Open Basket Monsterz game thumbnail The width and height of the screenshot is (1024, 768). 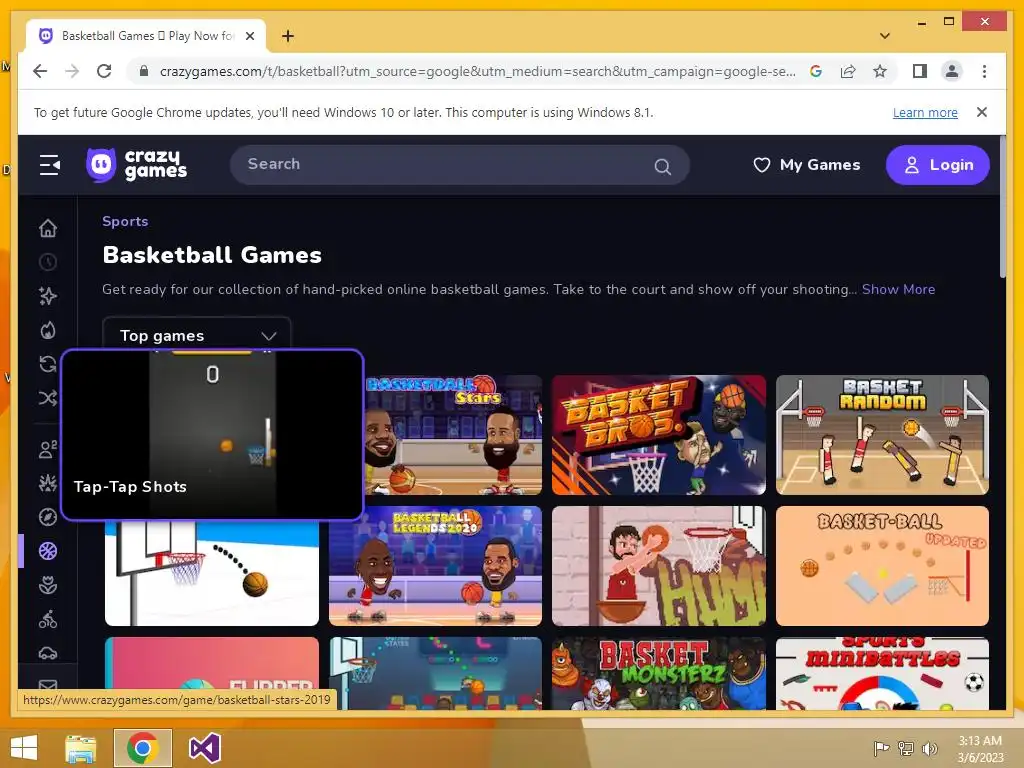point(658,673)
